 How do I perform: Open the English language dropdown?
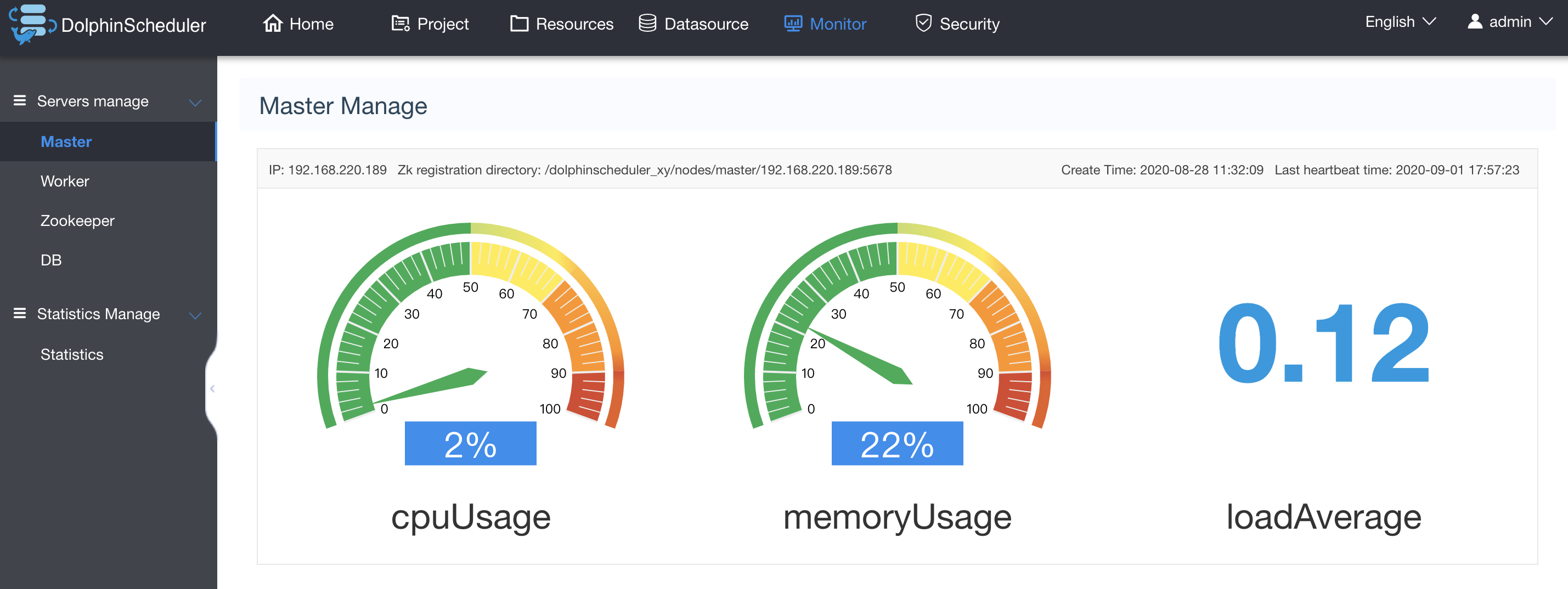[1400, 22]
